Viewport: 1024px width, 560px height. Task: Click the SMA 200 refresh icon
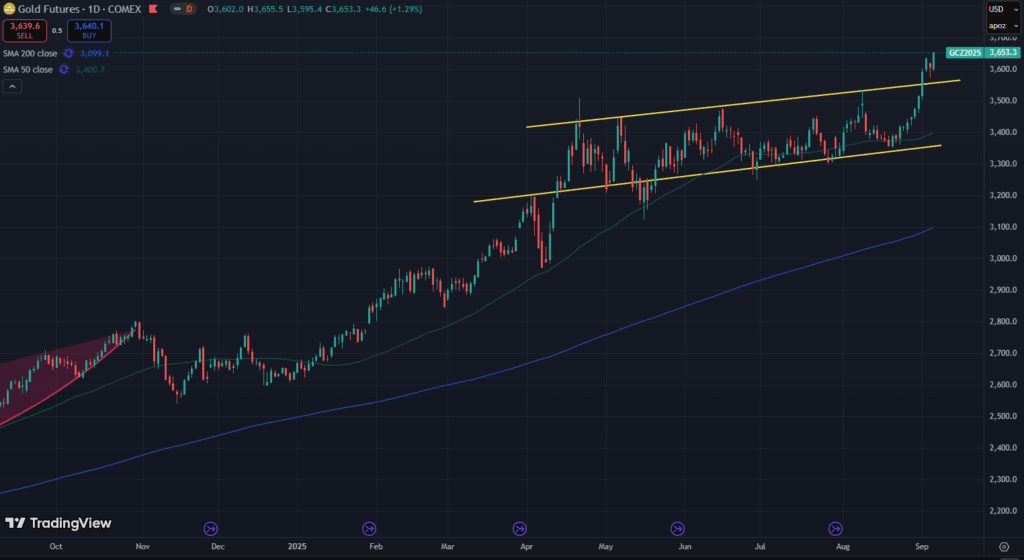(x=69, y=53)
